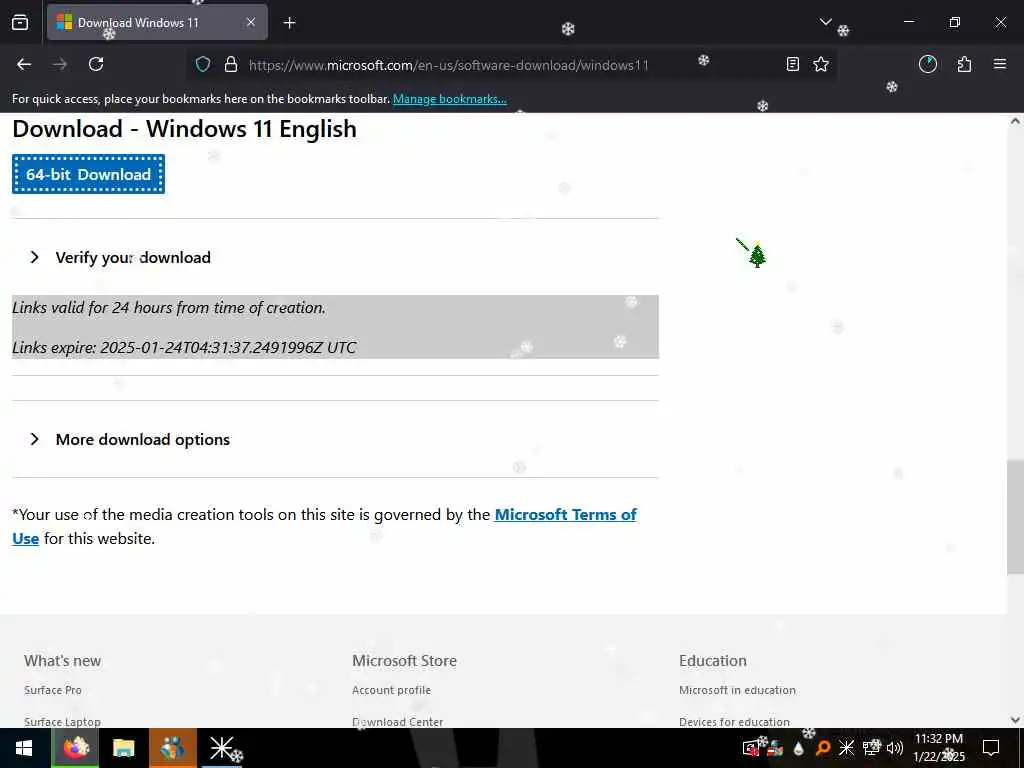
Task: Open the network tray icon
Action: point(871,748)
